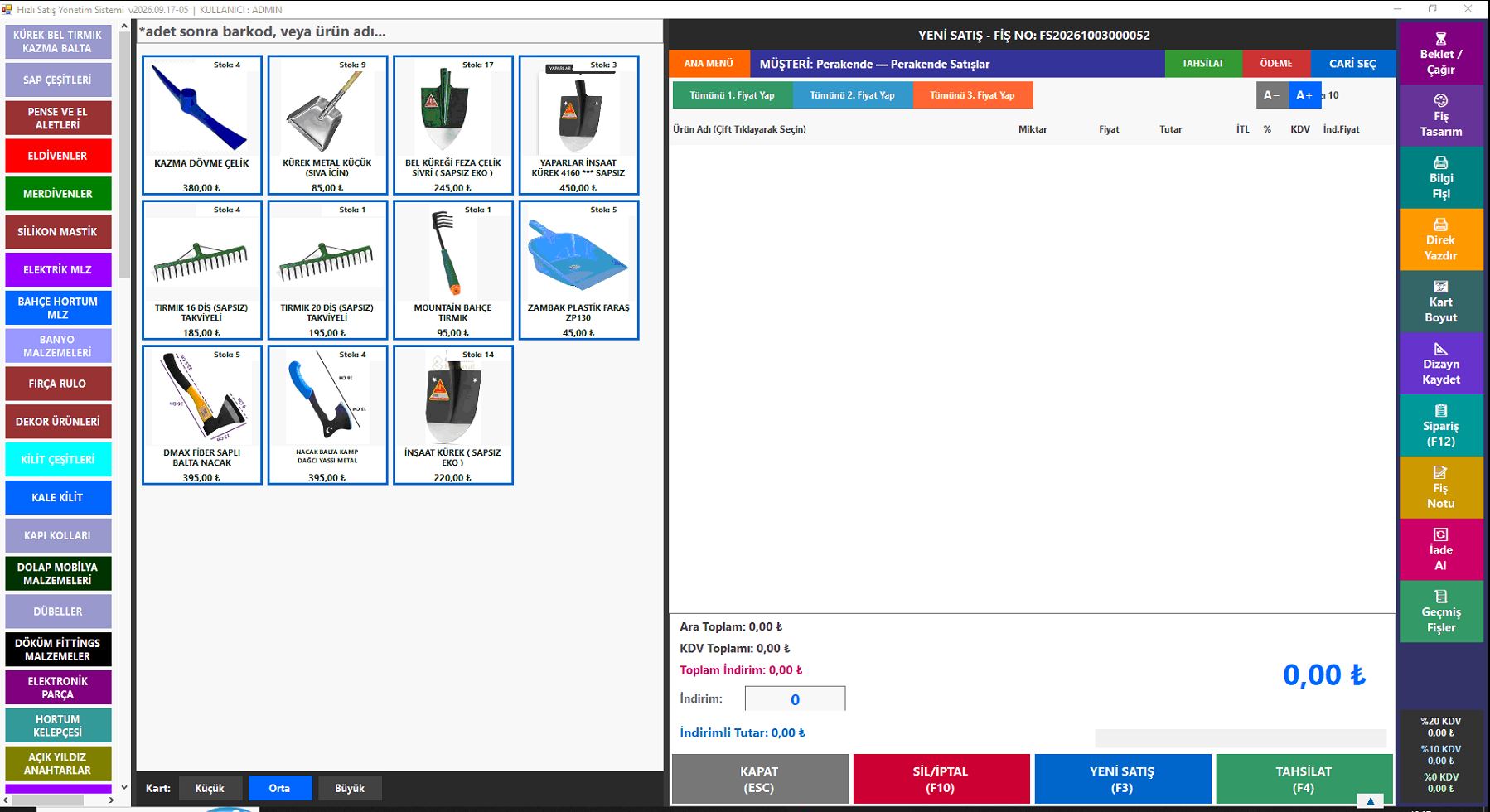Image resolution: width=1490 pixels, height=812 pixels.
Task: Focus the barcode or product name search field
Action: coord(399,32)
